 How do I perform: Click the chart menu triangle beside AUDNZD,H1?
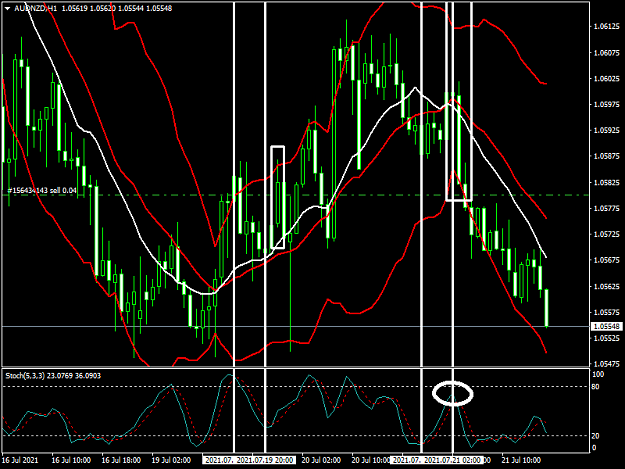point(7,8)
